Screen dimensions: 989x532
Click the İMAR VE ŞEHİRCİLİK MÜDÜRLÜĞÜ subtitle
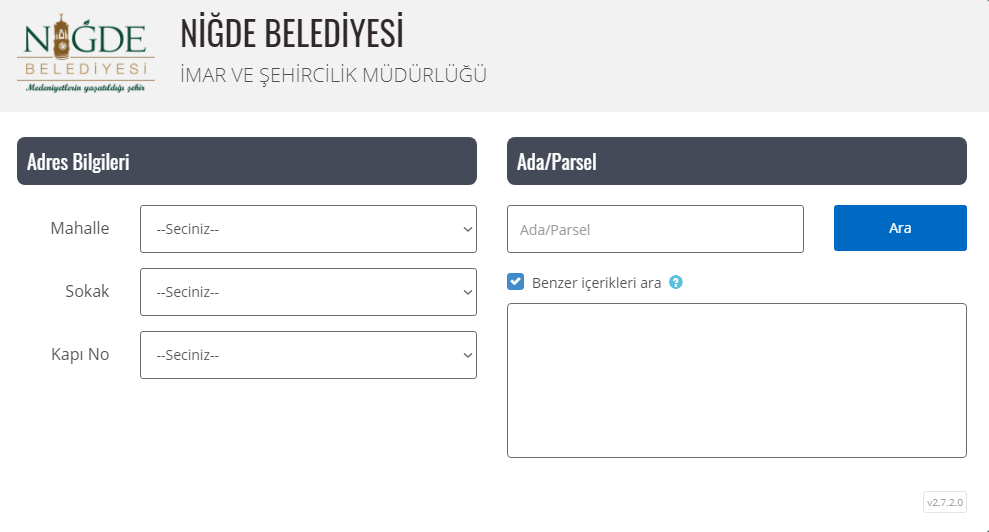tap(333, 74)
